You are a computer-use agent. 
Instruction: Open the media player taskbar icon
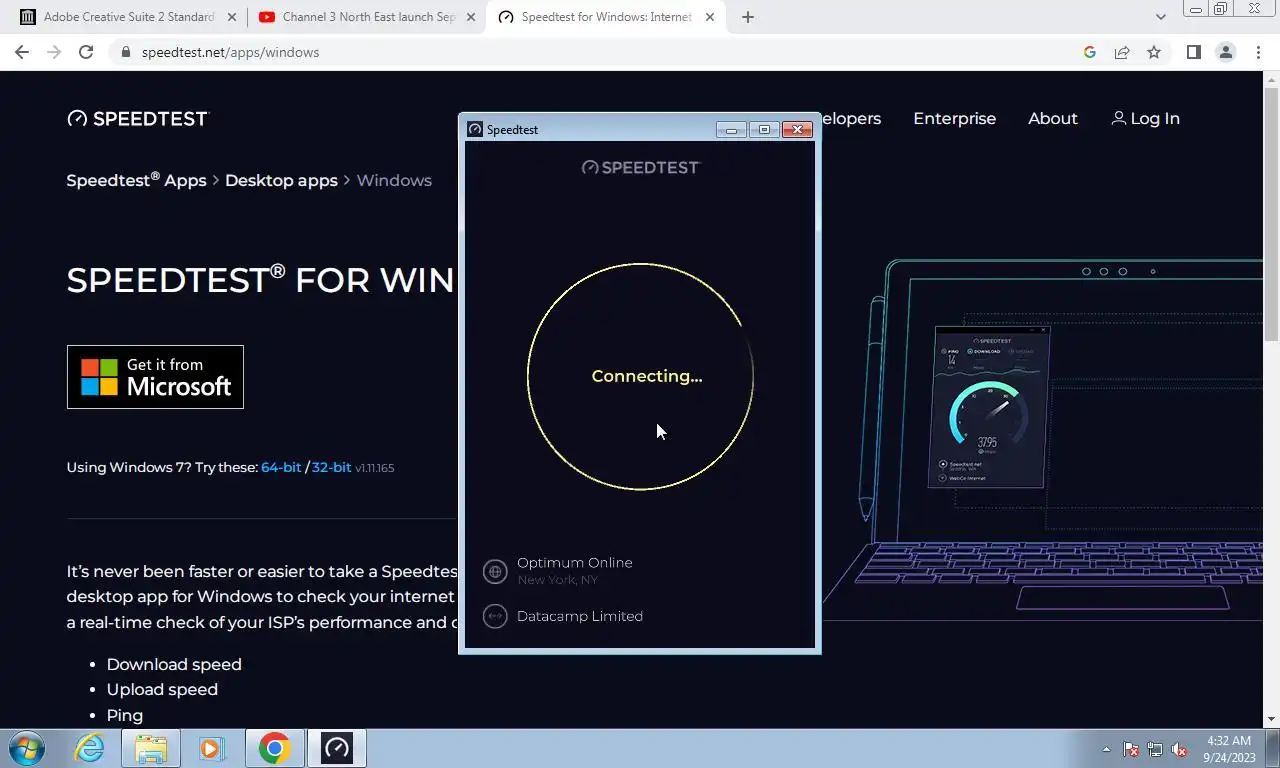[211, 748]
